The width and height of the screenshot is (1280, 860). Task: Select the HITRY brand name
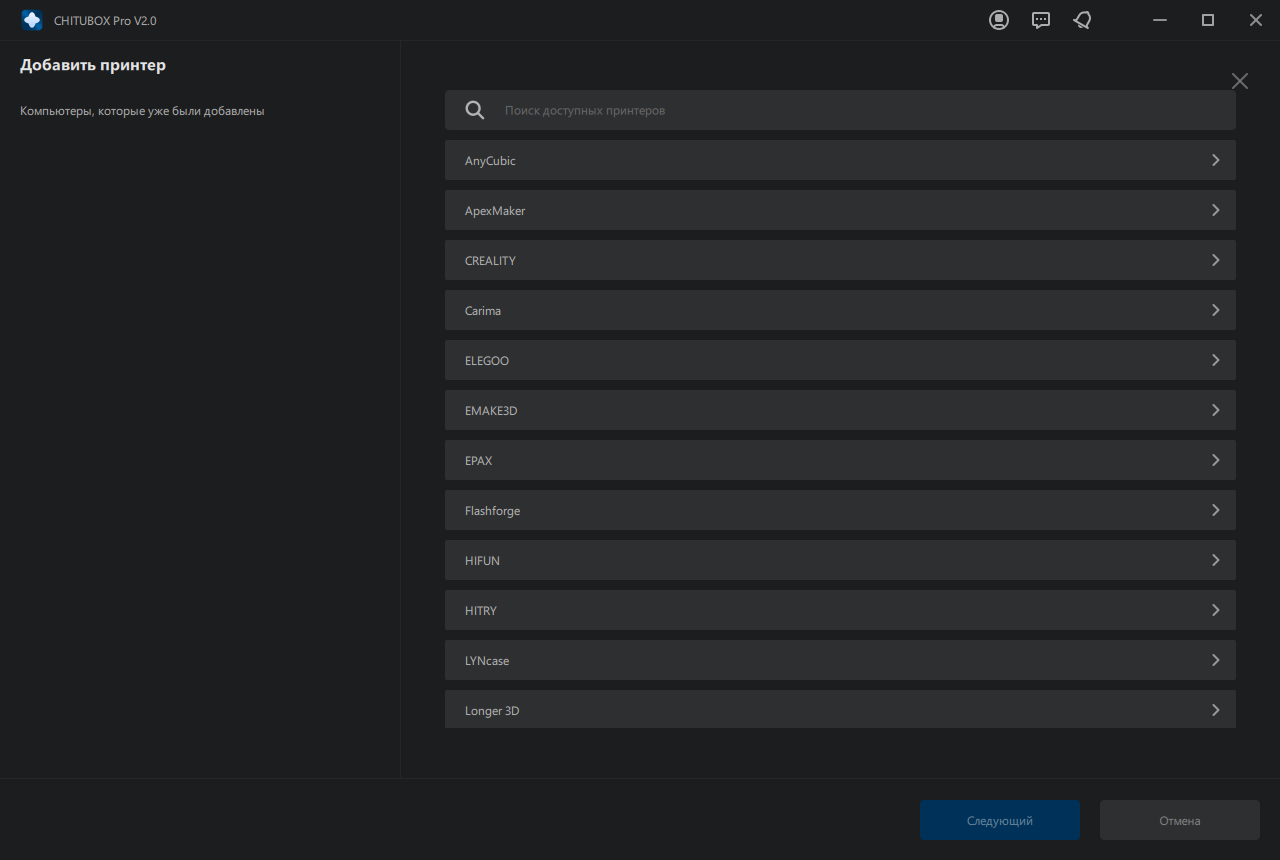coord(481,611)
